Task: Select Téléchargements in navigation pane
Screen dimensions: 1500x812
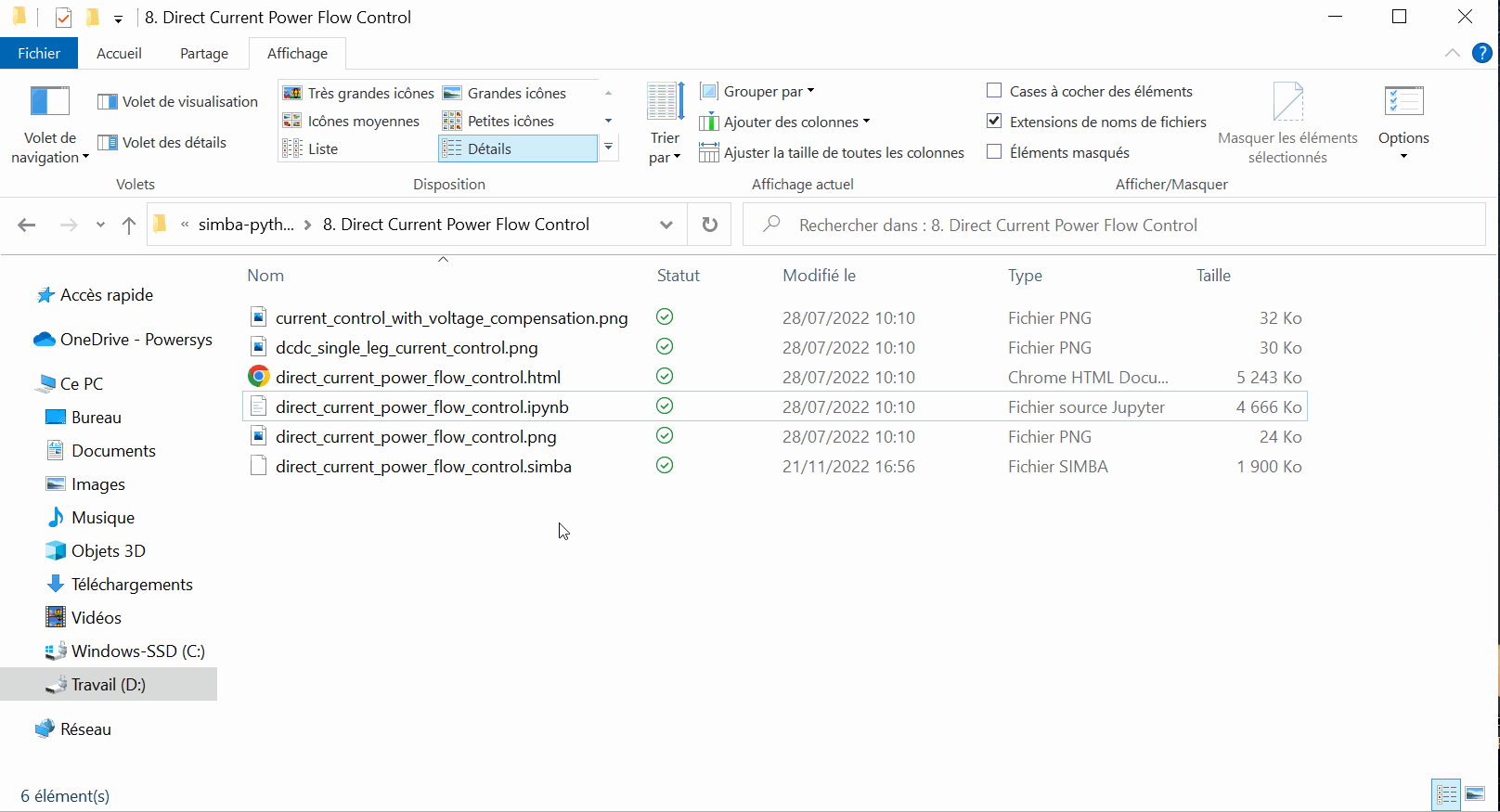Action: pos(132,584)
